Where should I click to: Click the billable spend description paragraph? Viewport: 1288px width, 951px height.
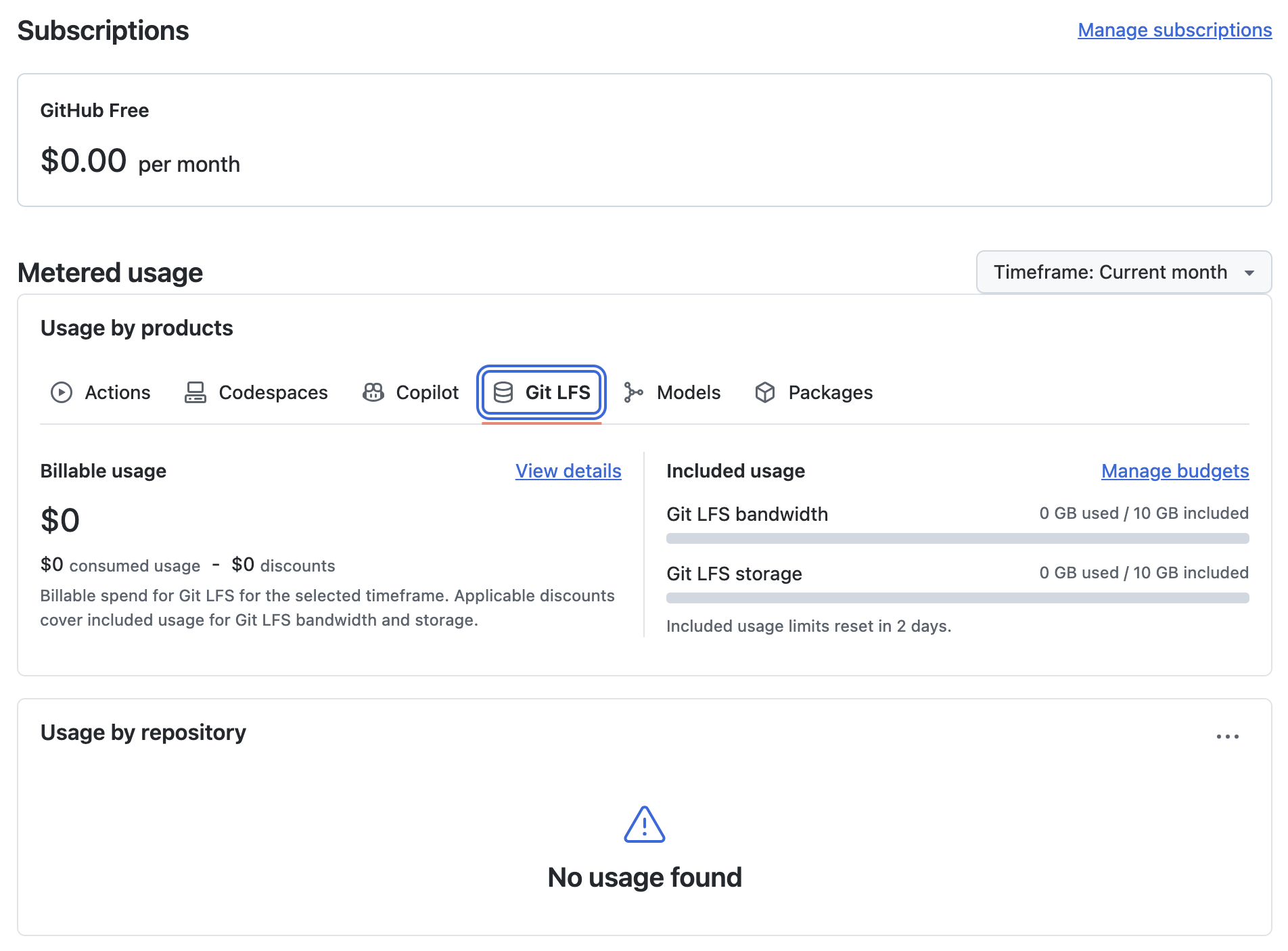click(327, 607)
